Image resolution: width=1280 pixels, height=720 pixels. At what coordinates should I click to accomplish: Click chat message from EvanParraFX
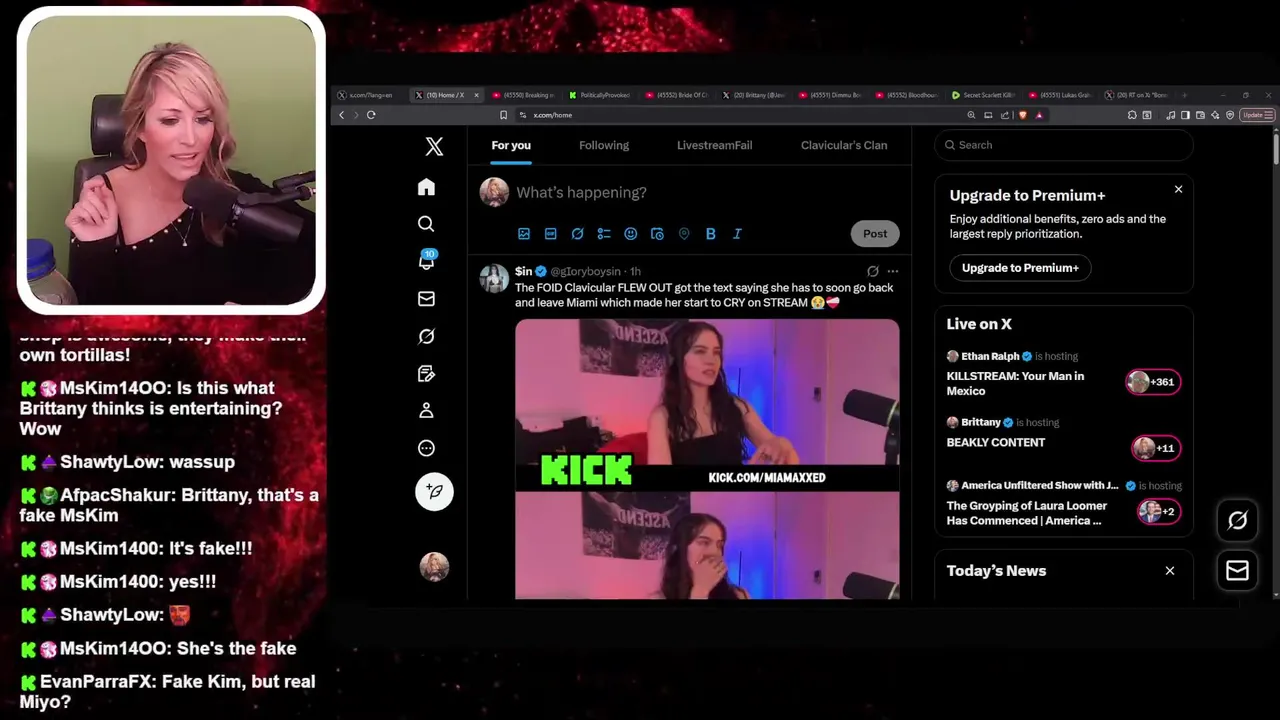coord(168,692)
